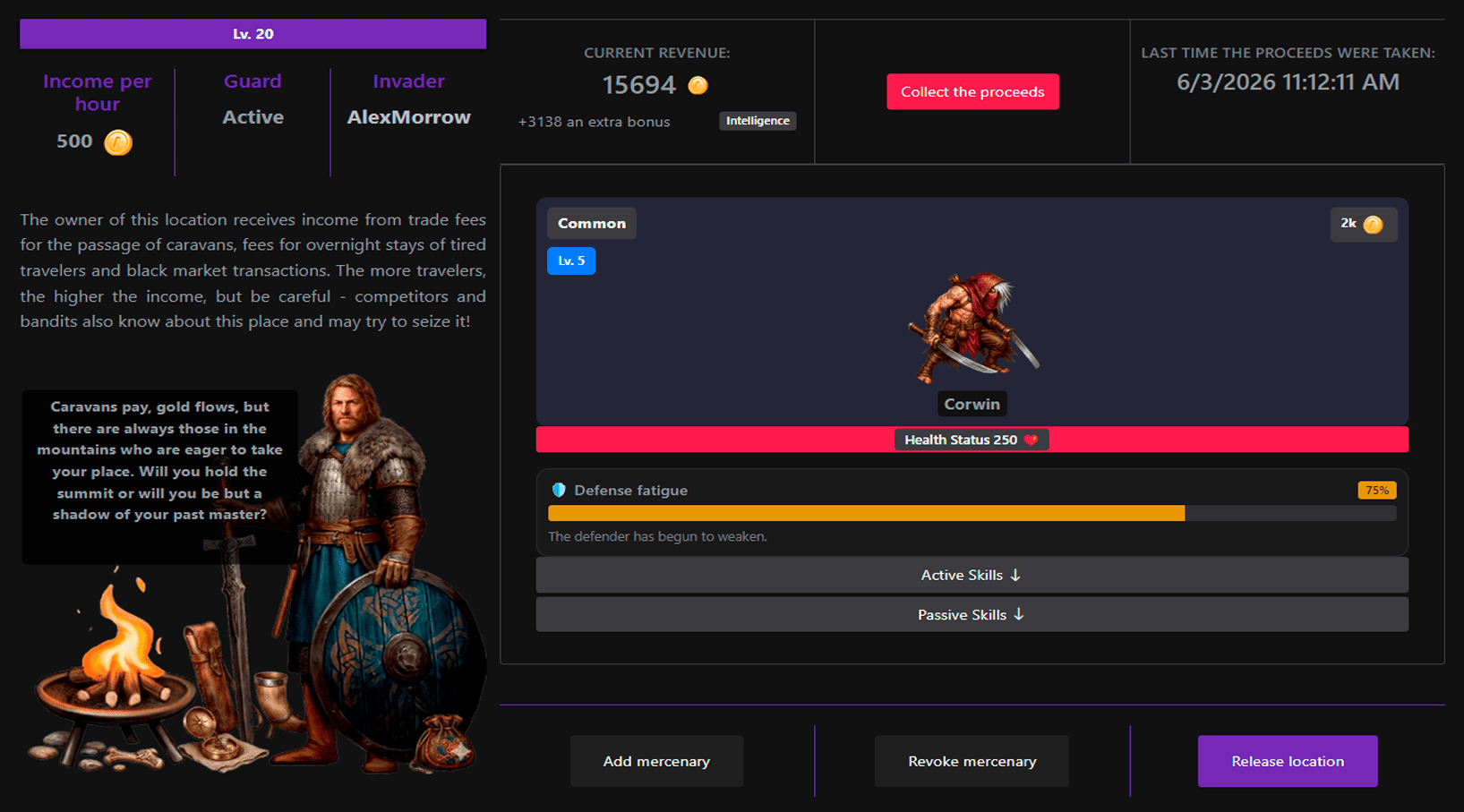The width and height of the screenshot is (1464, 812).
Task: Expand the Active Skills section
Action: [972, 575]
